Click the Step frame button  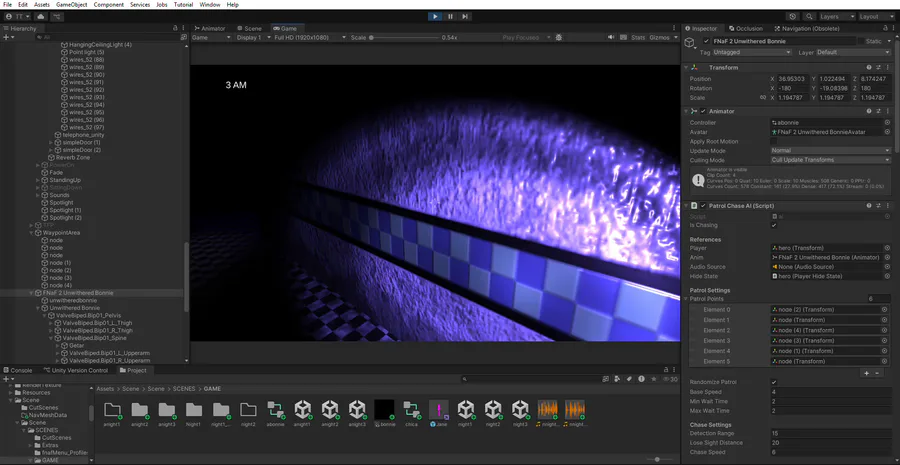465,16
